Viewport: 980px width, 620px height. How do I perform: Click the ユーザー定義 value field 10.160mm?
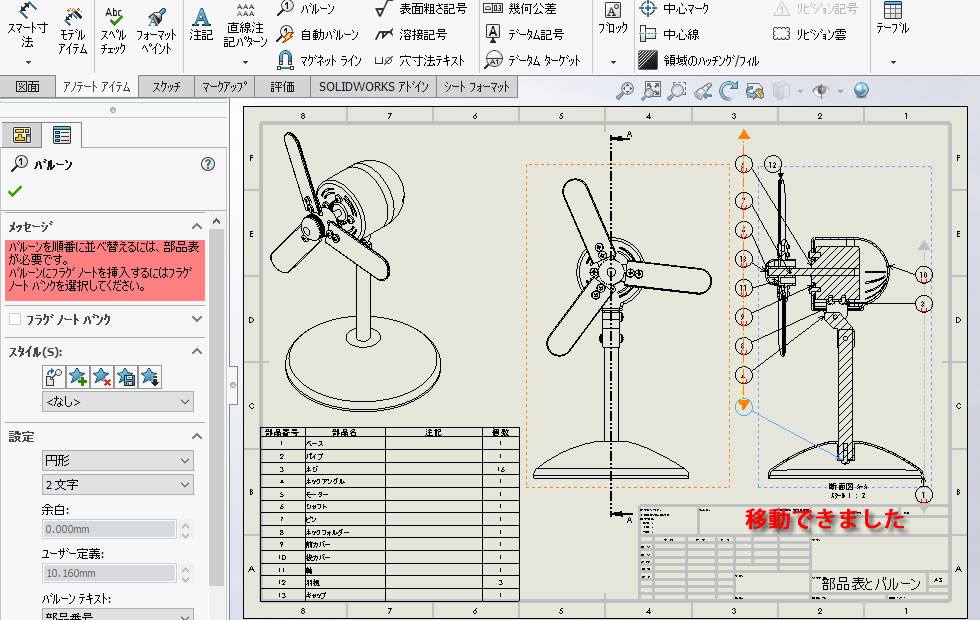pyautogui.click(x=109, y=573)
